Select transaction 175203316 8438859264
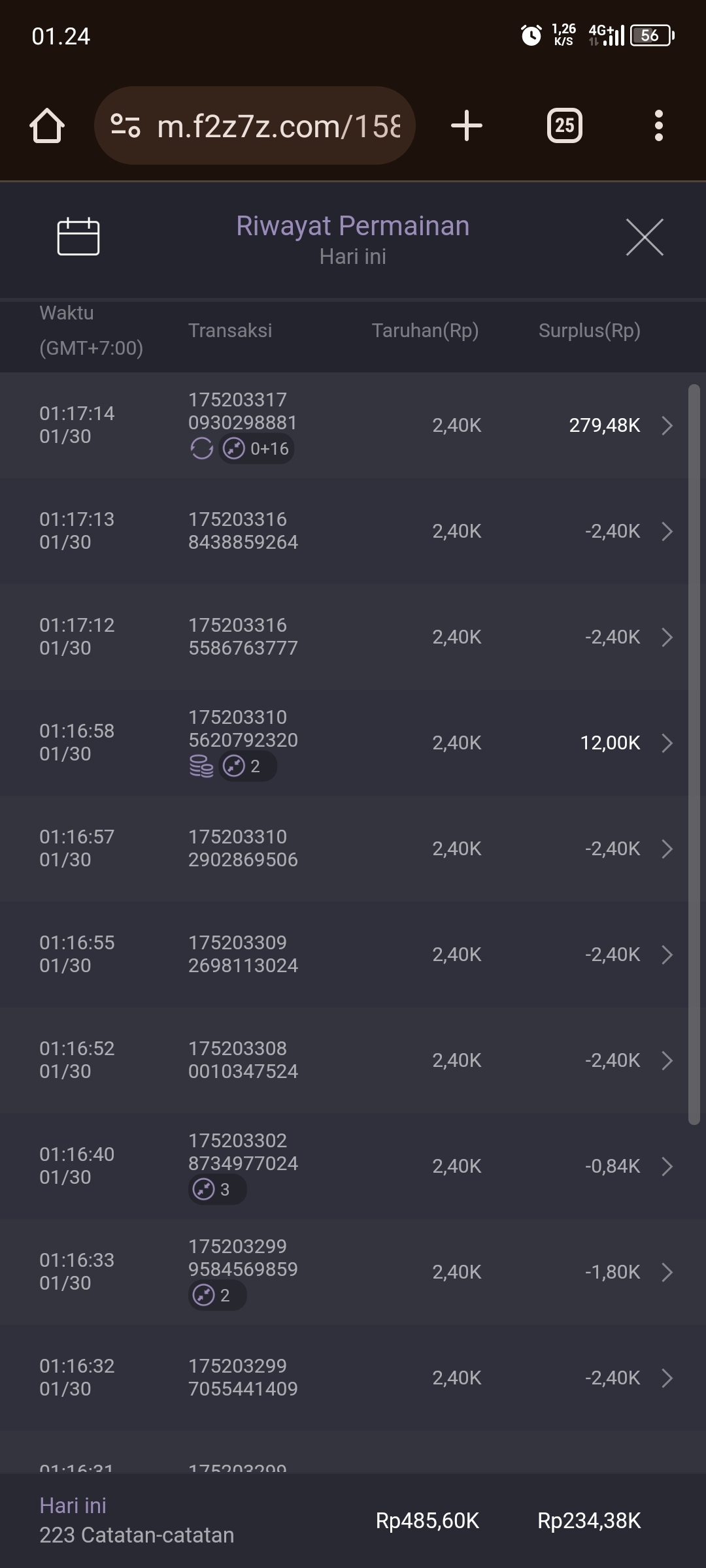 (x=243, y=531)
